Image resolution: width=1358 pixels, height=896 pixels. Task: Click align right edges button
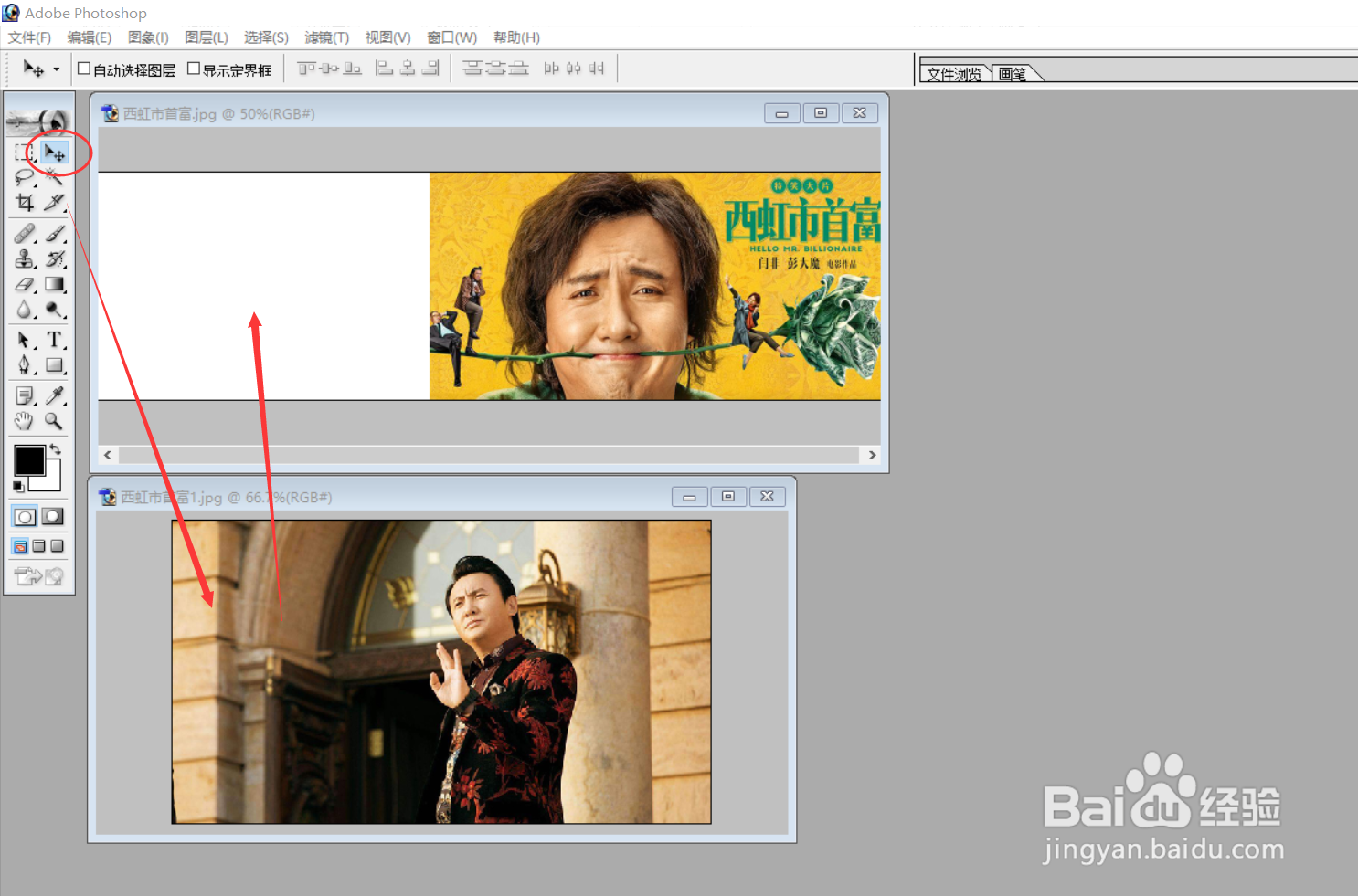(x=430, y=69)
